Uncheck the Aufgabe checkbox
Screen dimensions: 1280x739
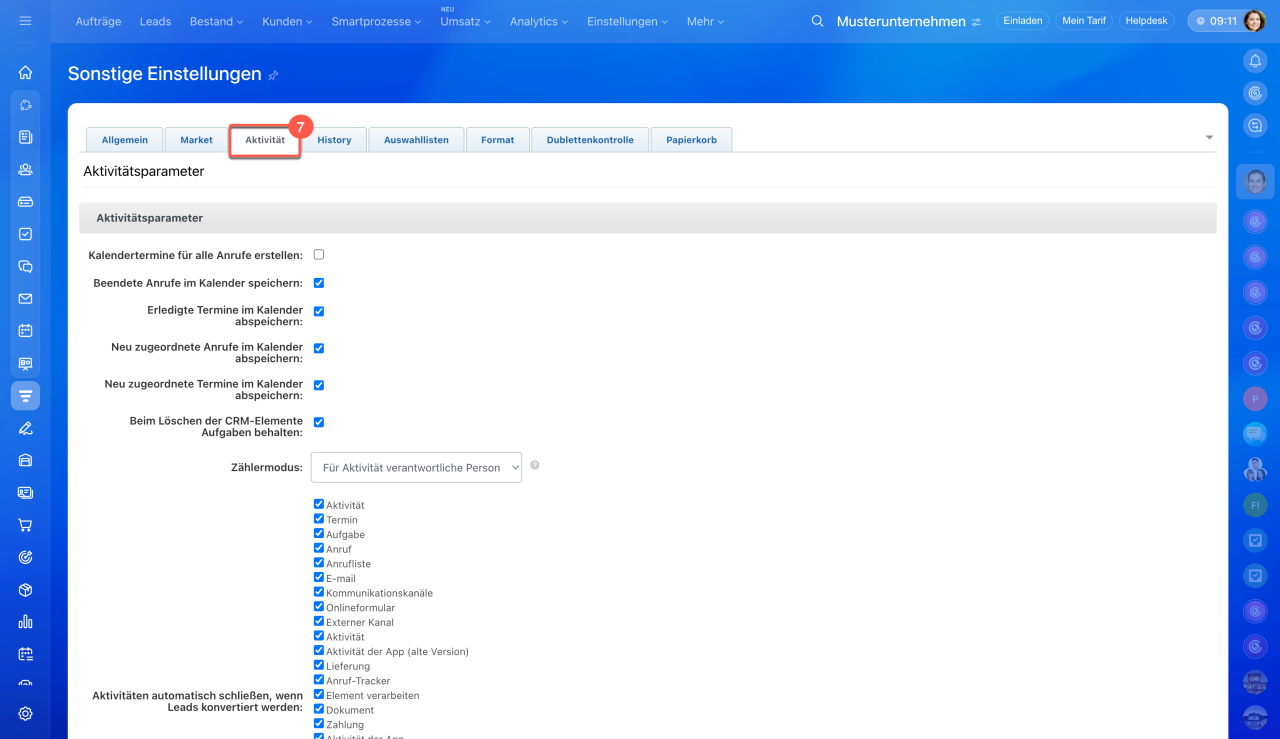[319, 534]
